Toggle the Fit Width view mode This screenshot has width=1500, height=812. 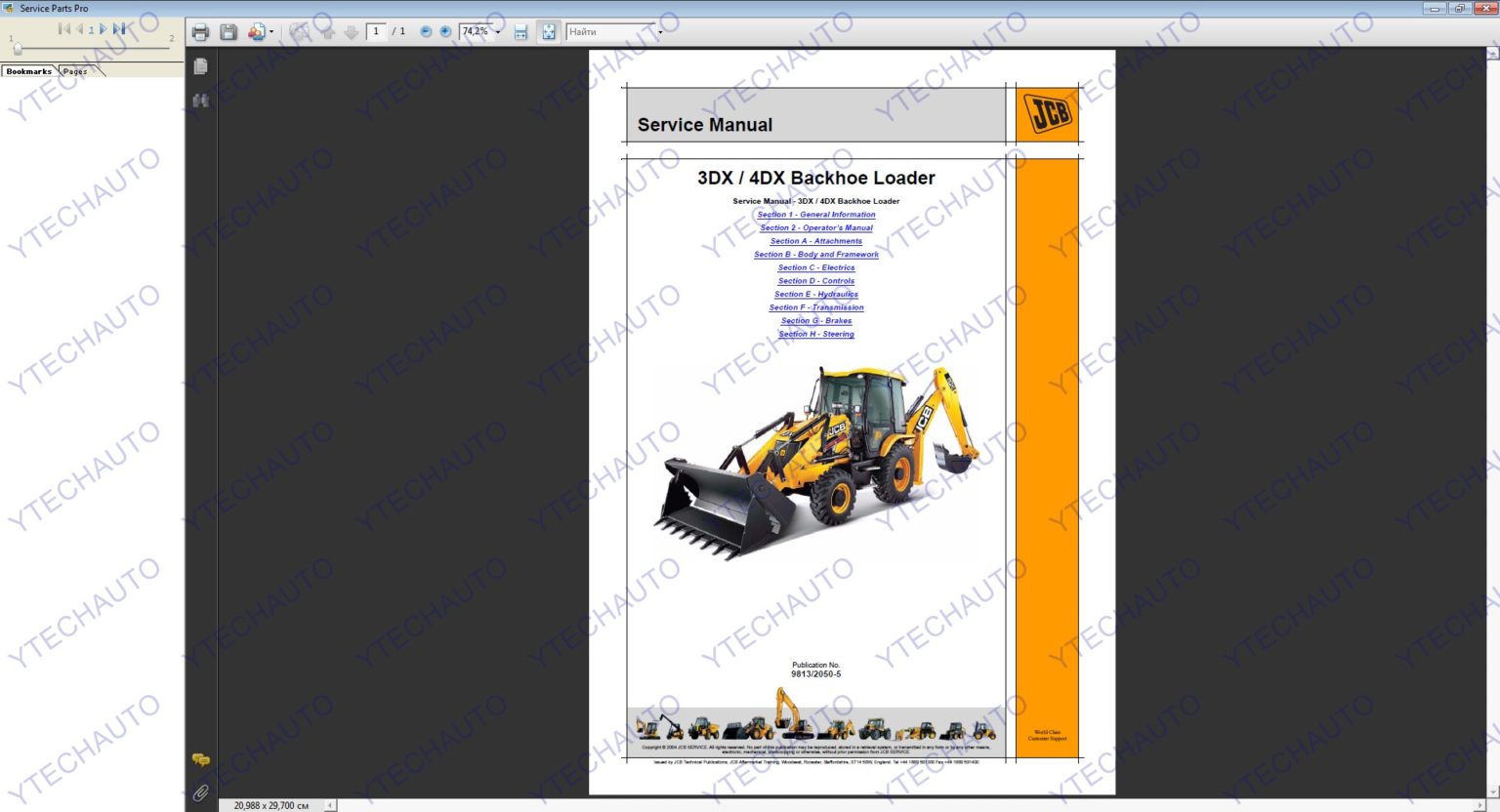coord(521,31)
